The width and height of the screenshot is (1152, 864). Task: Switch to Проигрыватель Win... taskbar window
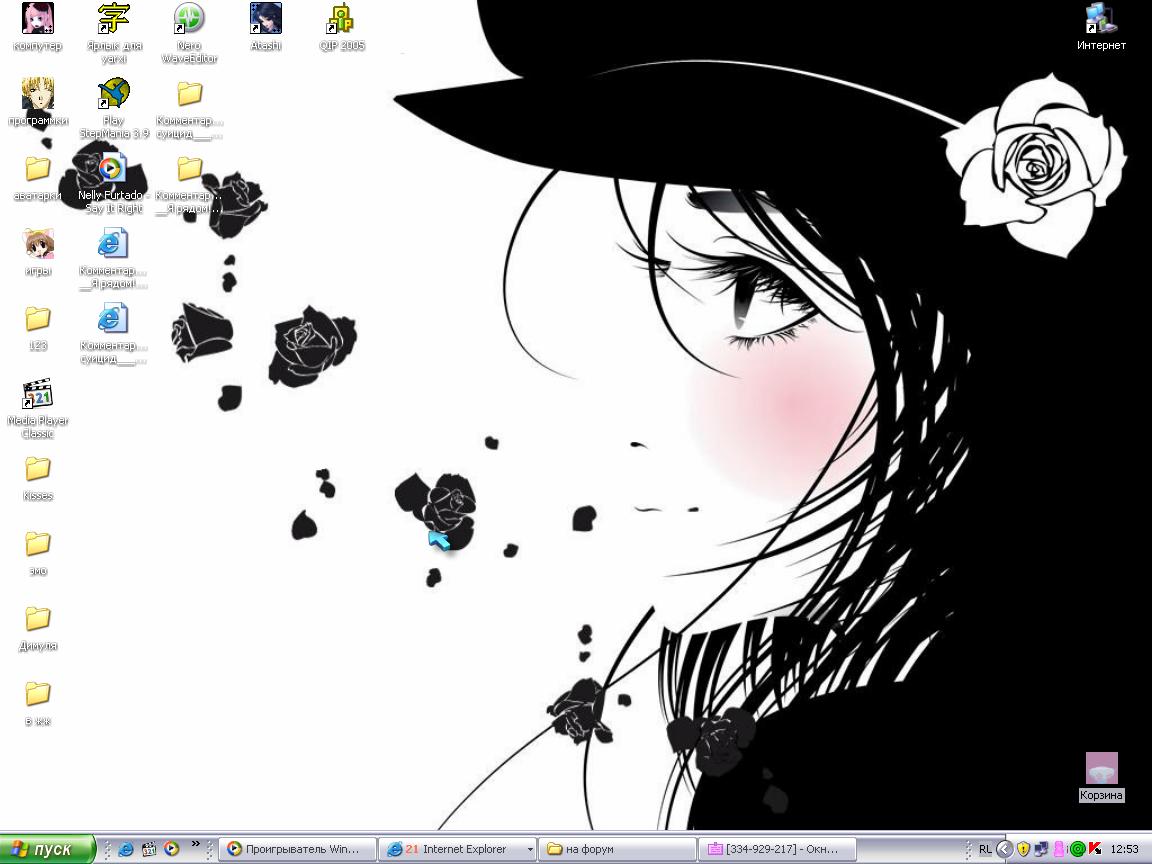click(x=298, y=849)
